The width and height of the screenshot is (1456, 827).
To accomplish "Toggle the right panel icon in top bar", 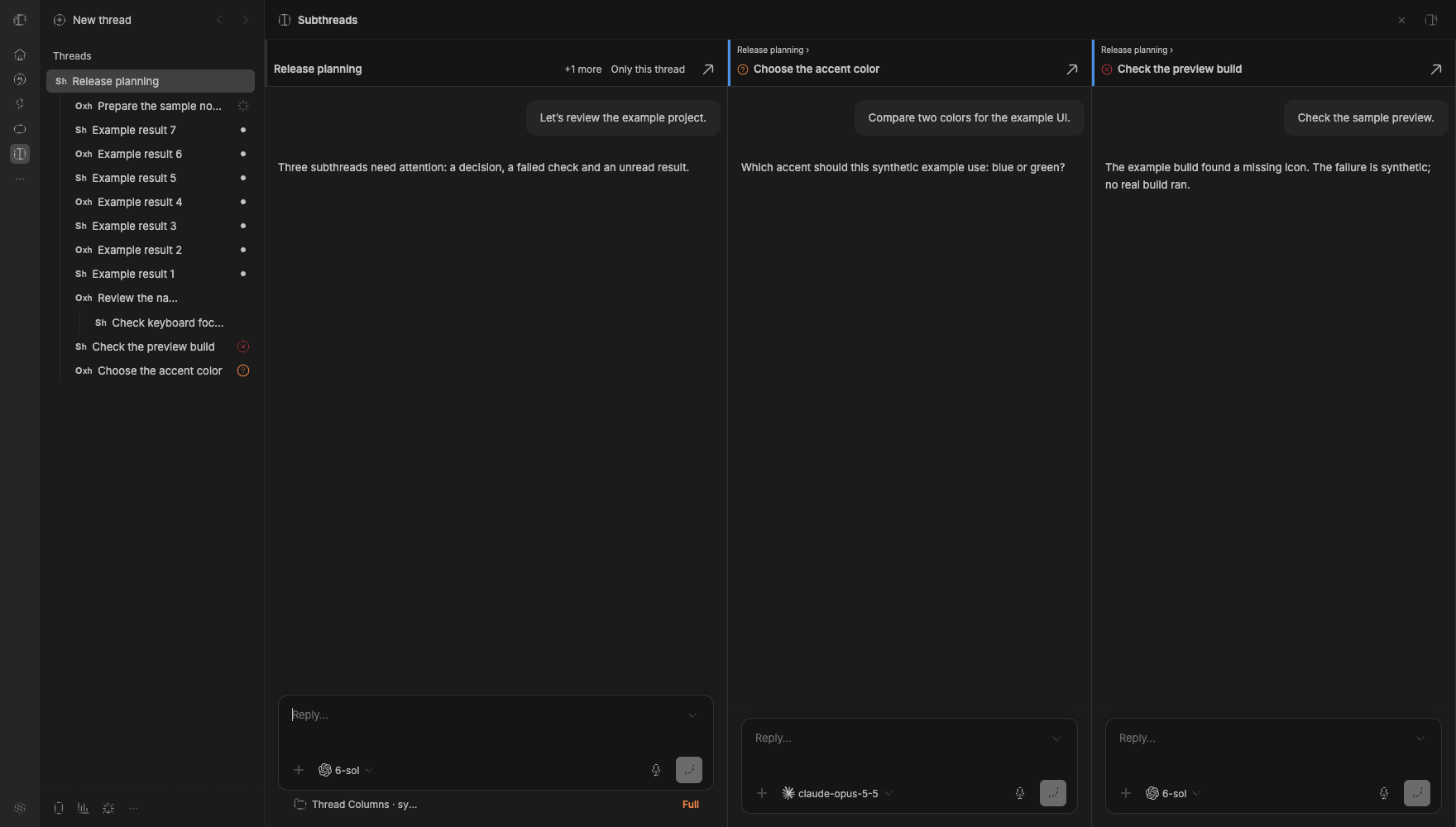I will [x=1431, y=20].
